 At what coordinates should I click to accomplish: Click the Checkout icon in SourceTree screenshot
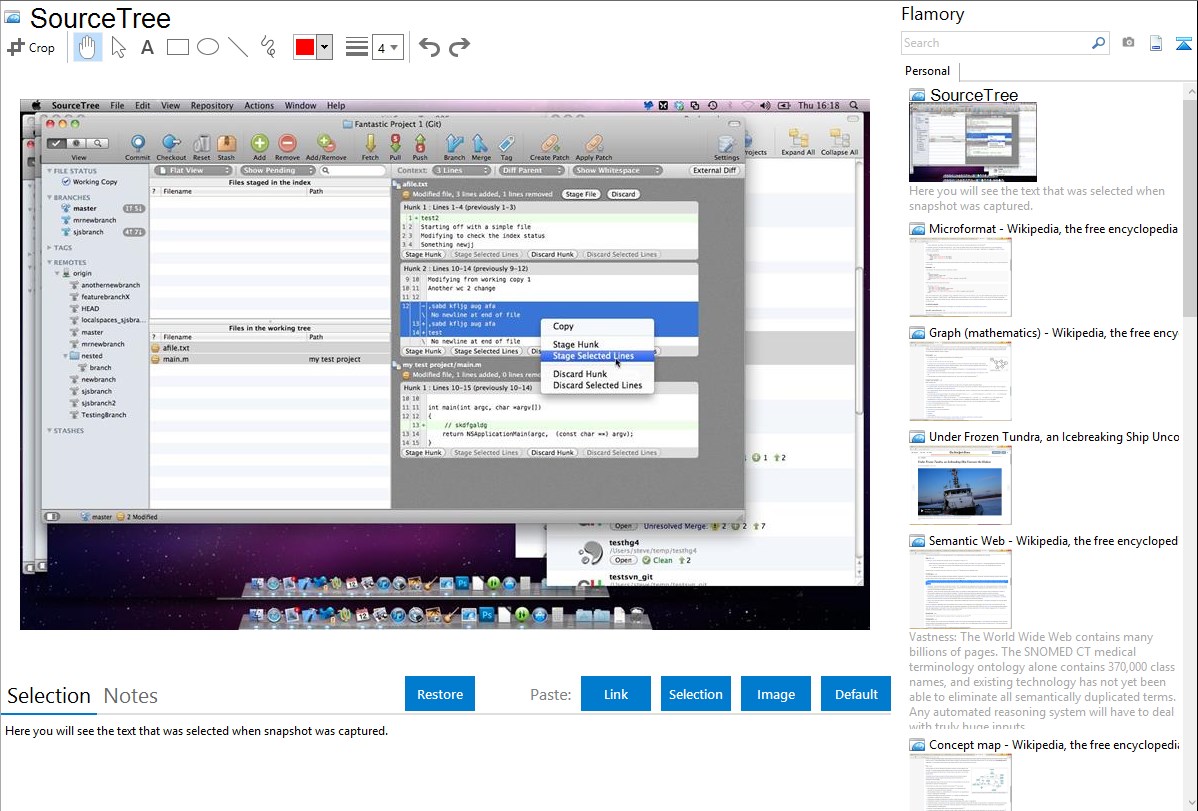click(171, 146)
